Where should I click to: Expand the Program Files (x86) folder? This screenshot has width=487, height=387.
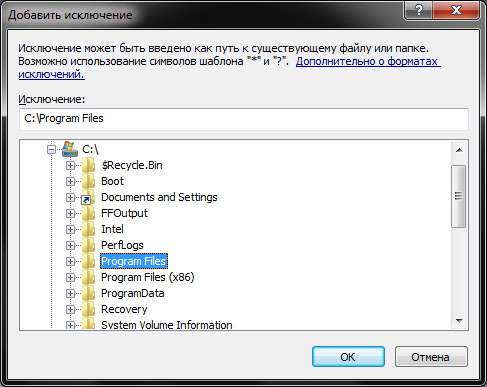tap(70, 277)
